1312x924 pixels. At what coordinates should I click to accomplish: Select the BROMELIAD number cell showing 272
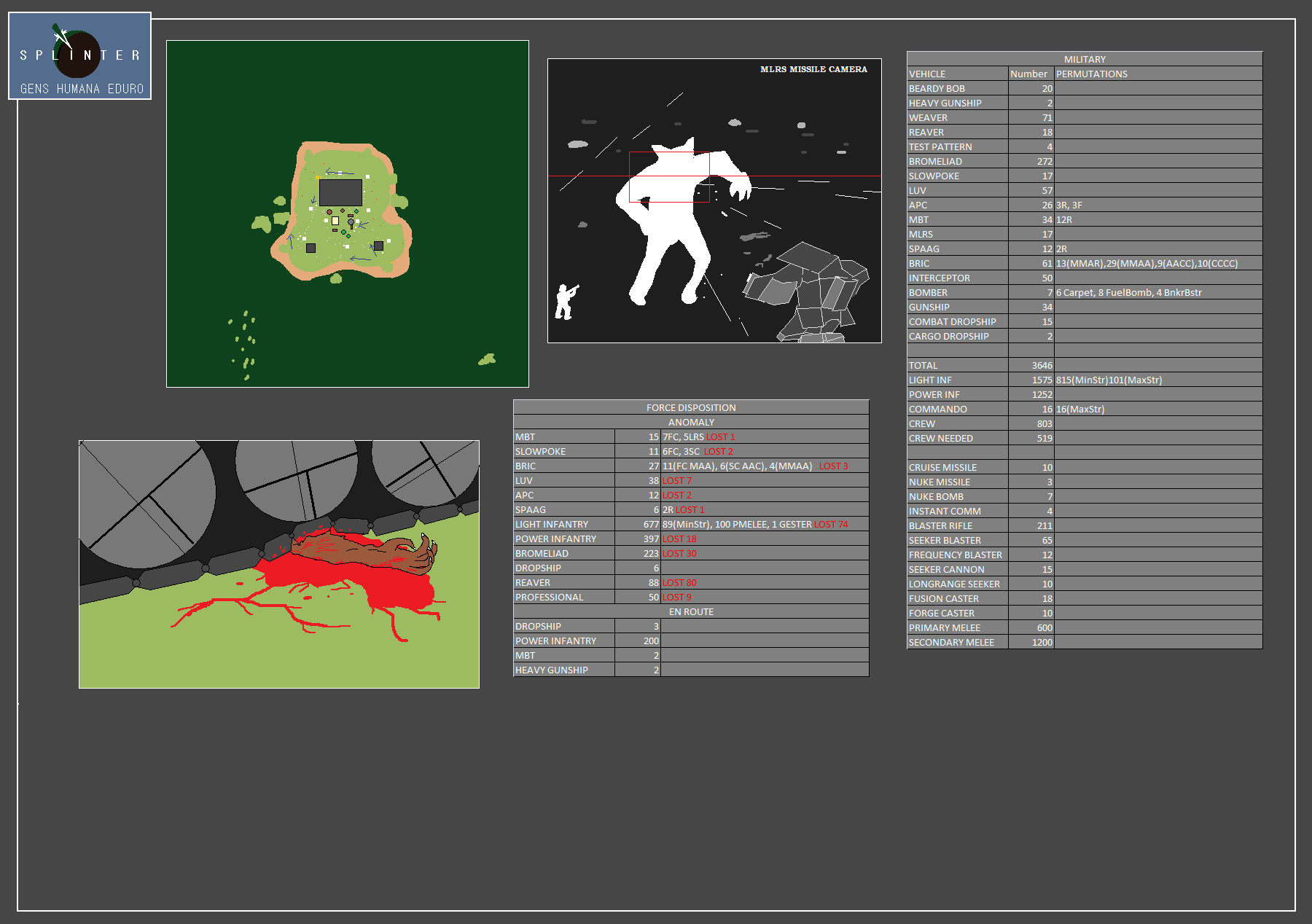pos(1044,161)
